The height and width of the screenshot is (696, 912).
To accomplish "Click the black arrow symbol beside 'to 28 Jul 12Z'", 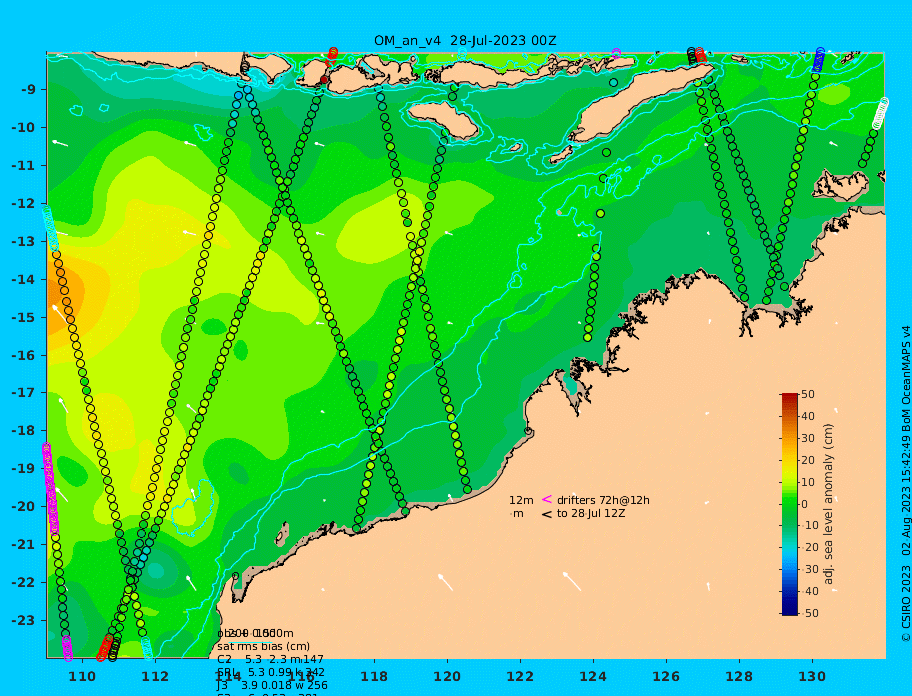I will [547, 514].
